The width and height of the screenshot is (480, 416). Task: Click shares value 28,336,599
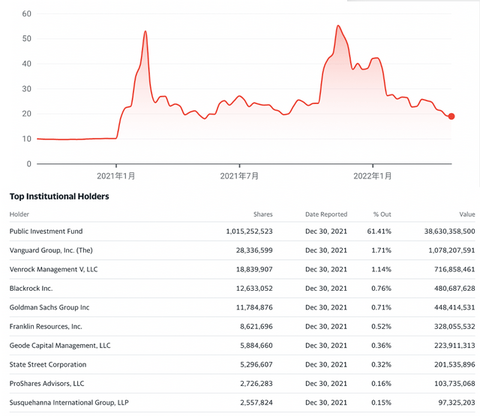[x=254, y=250]
